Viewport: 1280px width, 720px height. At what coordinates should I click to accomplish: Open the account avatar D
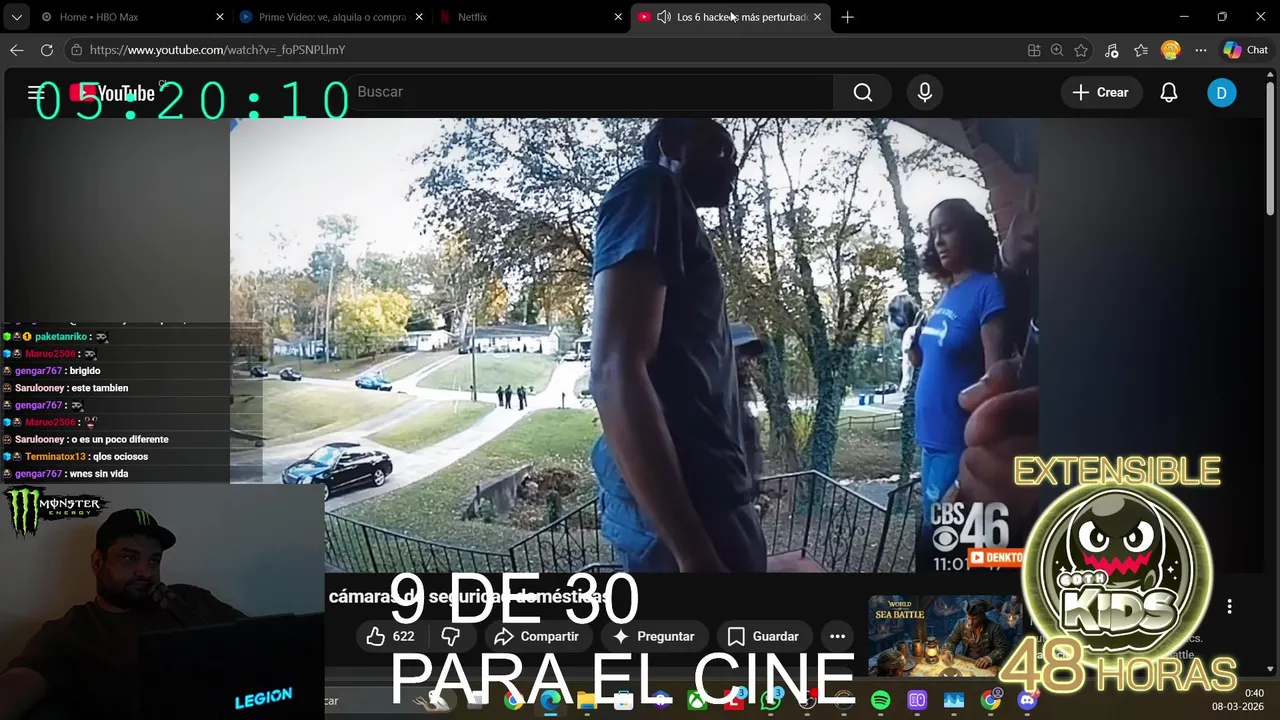[x=1221, y=93]
